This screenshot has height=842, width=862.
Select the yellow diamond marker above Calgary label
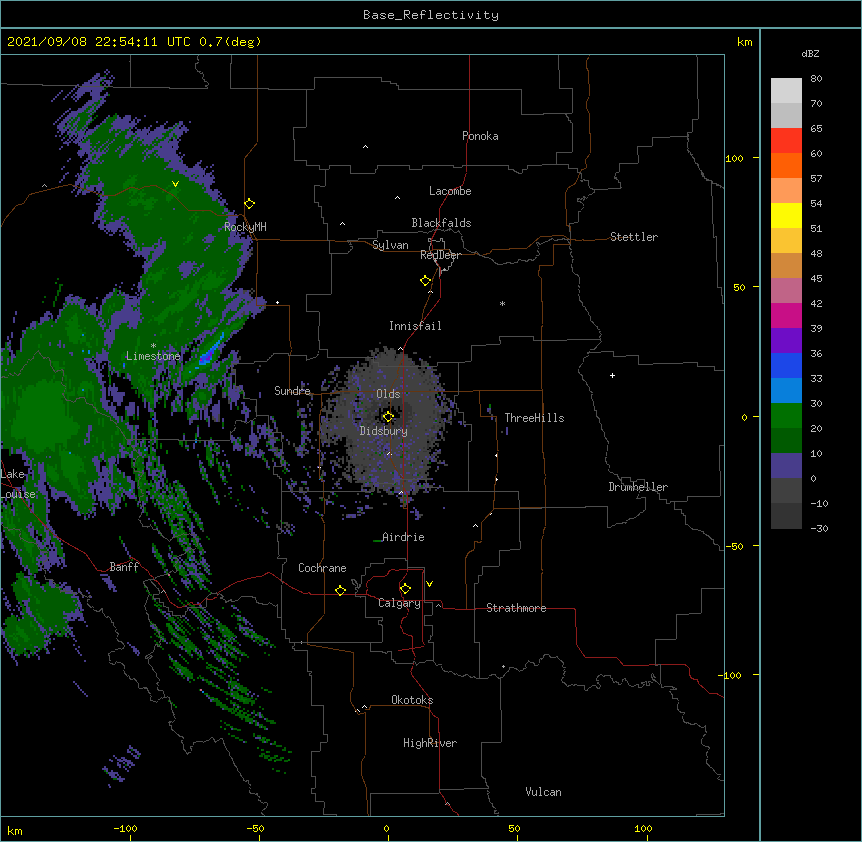coord(405,589)
